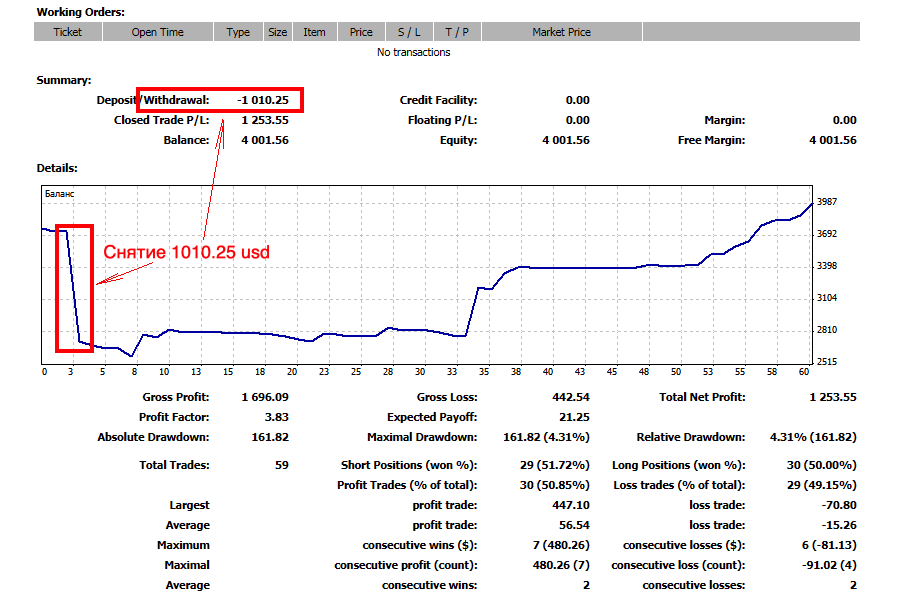Click the Profit Factor value 3.83
Viewport: 912px width, 594px height.
[x=274, y=417]
